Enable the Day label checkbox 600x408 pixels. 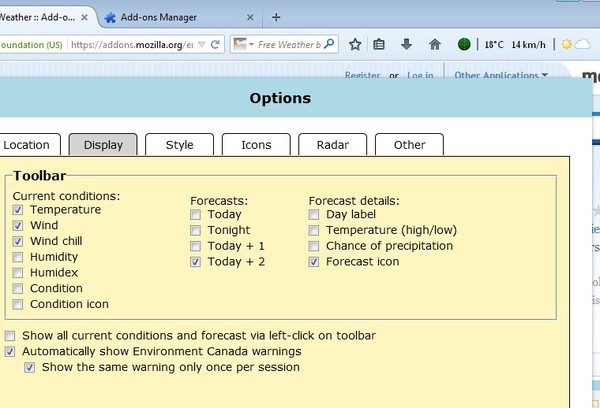(x=314, y=214)
